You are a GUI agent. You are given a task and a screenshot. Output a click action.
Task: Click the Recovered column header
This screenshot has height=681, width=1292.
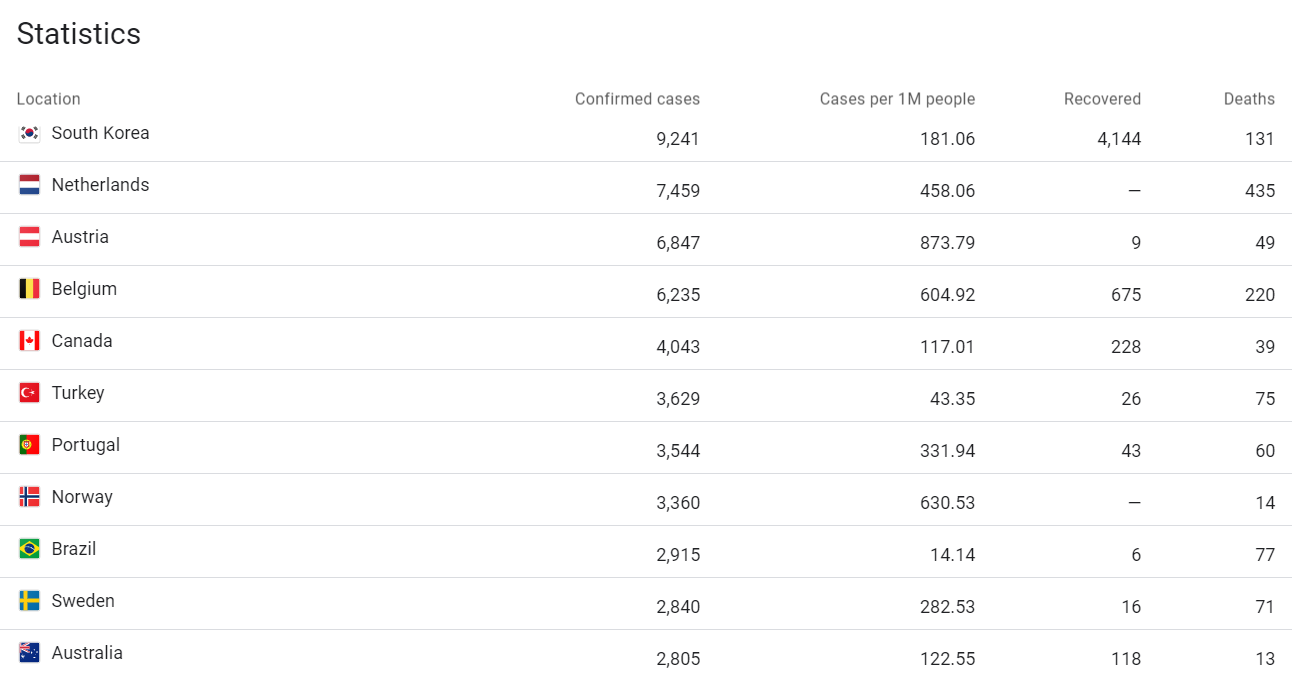coord(1102,99)
